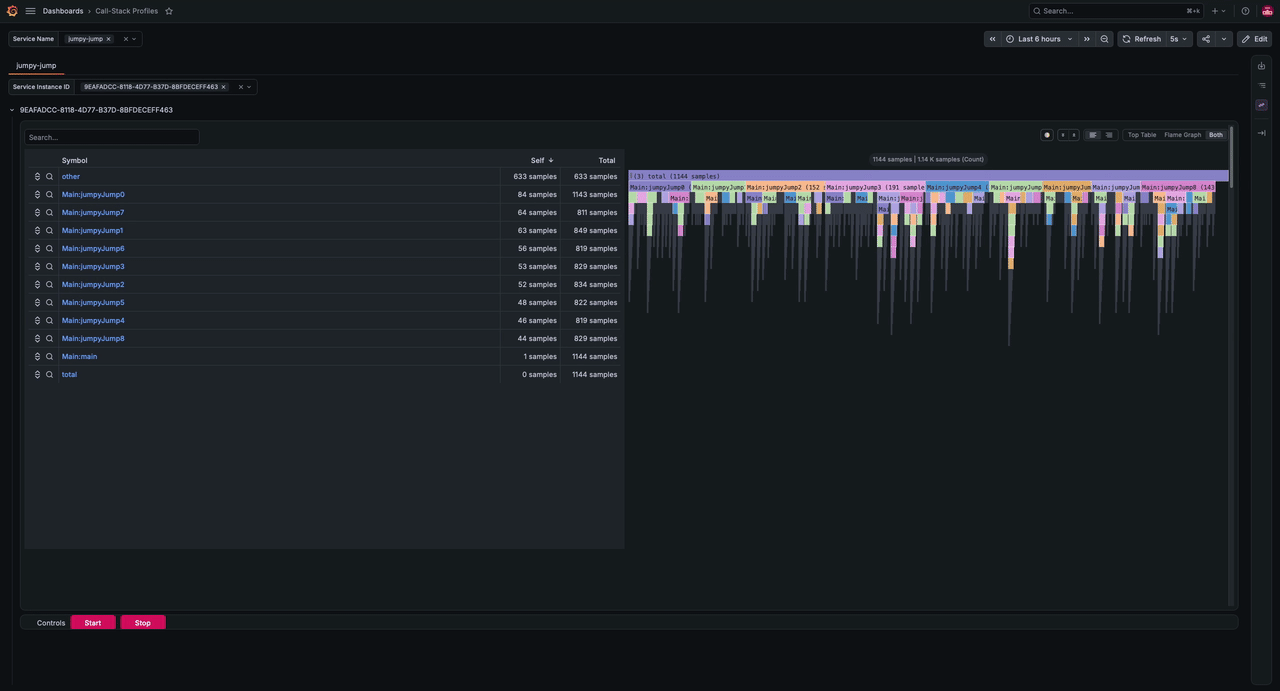
Task: Search icon for Main:jumpyJump0 row
Action: (x=49, y=195)
